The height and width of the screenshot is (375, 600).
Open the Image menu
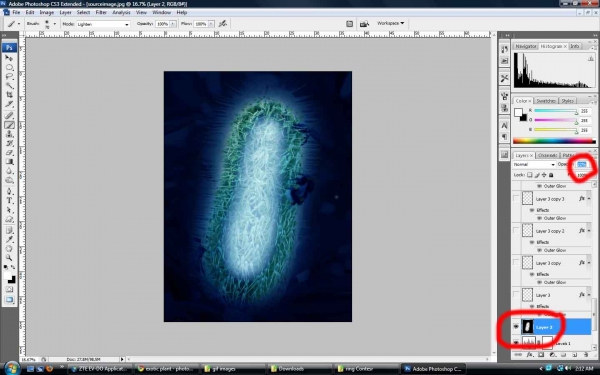tap(46, 12)
